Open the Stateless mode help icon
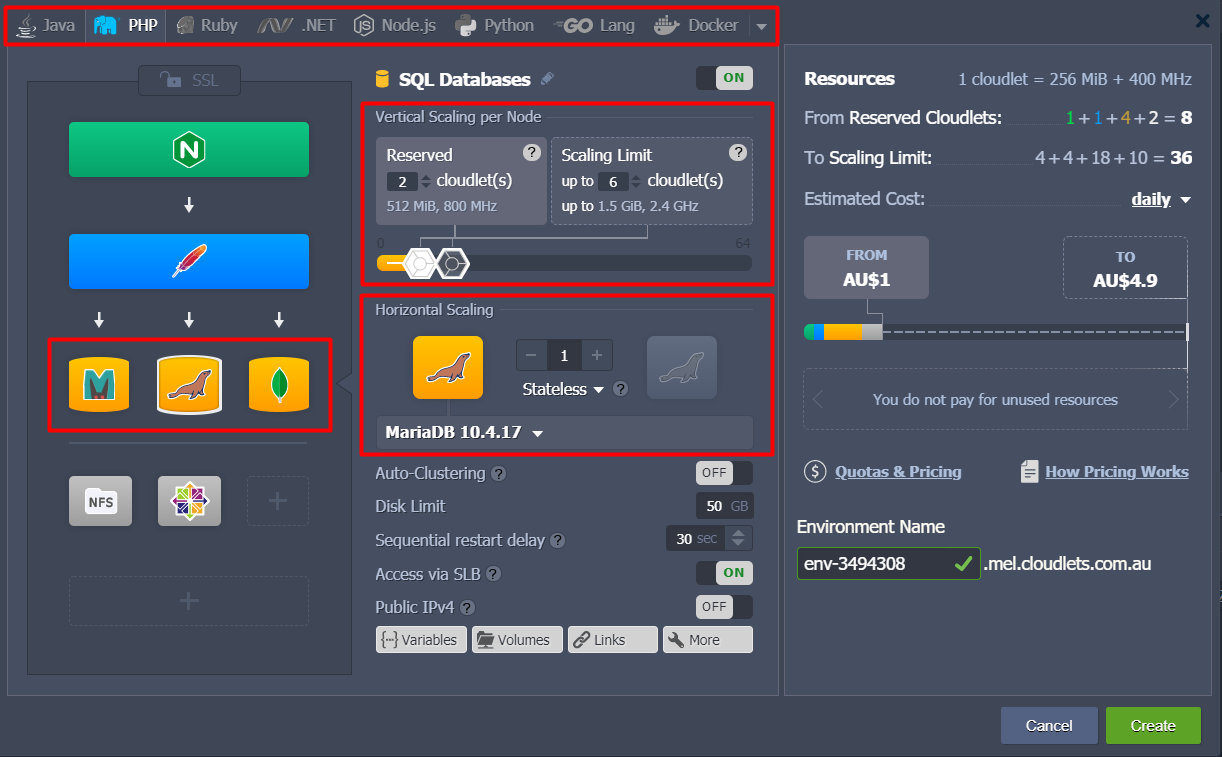The width and height of the screenshot is (1222, 757). point(621,389)
